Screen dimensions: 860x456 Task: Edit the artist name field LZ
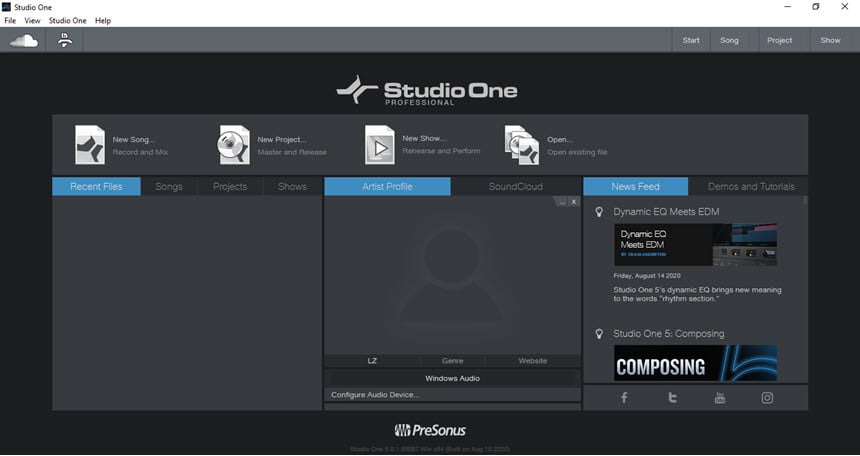click(372, 361)
